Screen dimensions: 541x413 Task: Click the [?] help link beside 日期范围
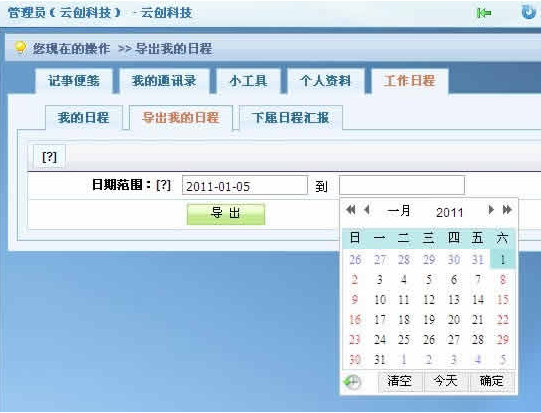click(x=164, y=185)
